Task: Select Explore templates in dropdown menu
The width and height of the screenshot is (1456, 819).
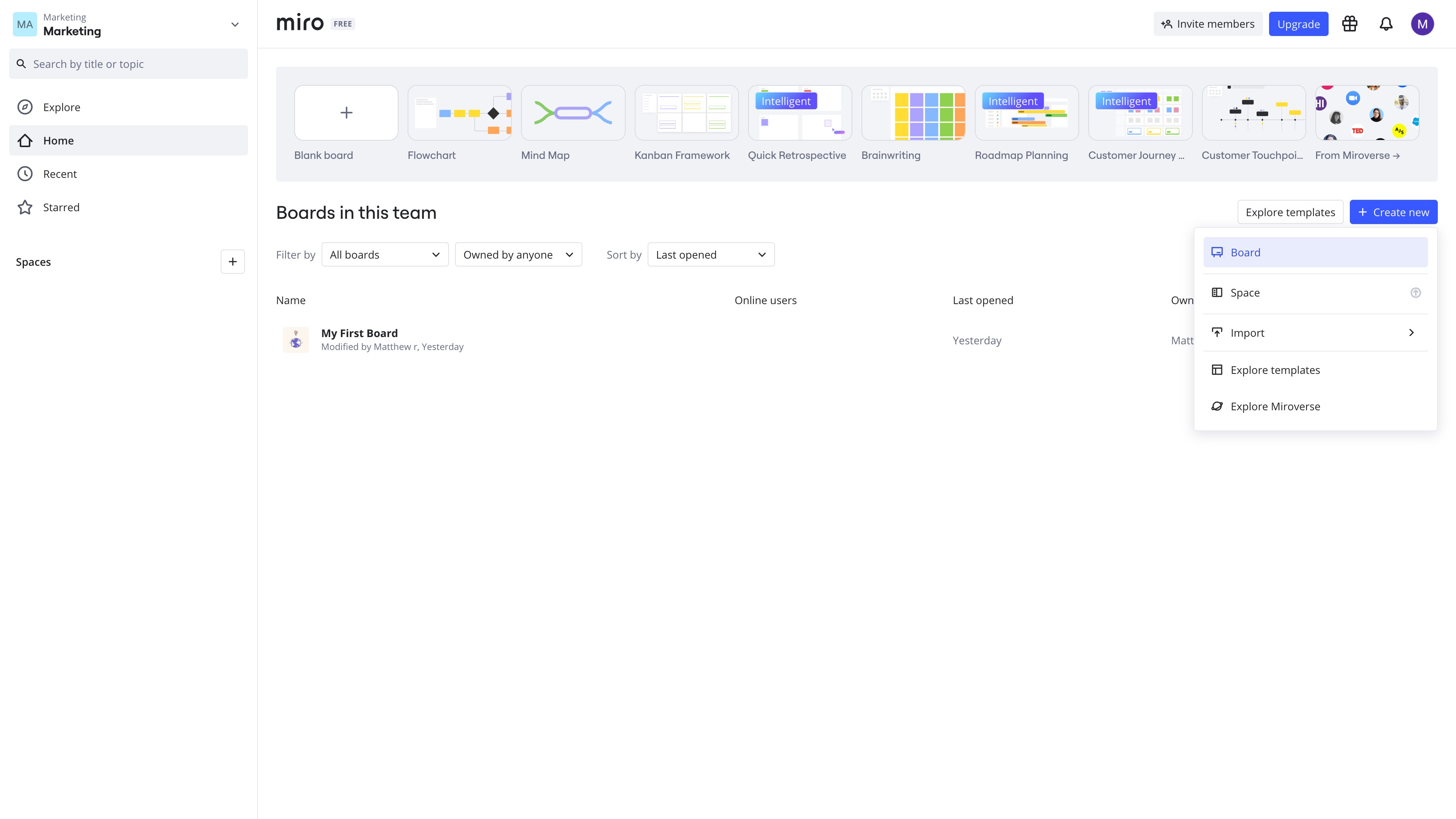Action: tap(1315, 370)
